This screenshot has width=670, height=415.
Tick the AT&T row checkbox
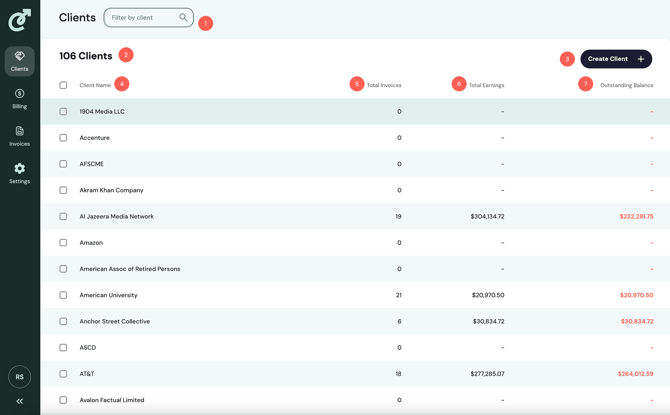click(63, 374)
